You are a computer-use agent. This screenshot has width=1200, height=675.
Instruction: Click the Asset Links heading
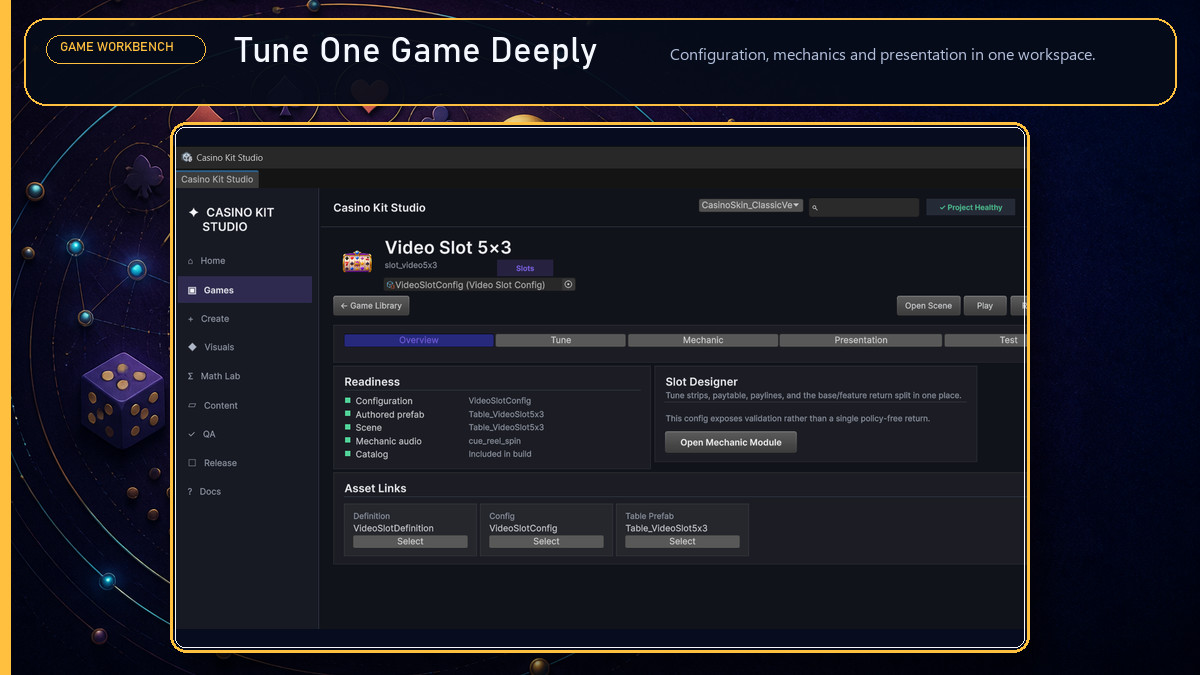(x=375, y=488)
